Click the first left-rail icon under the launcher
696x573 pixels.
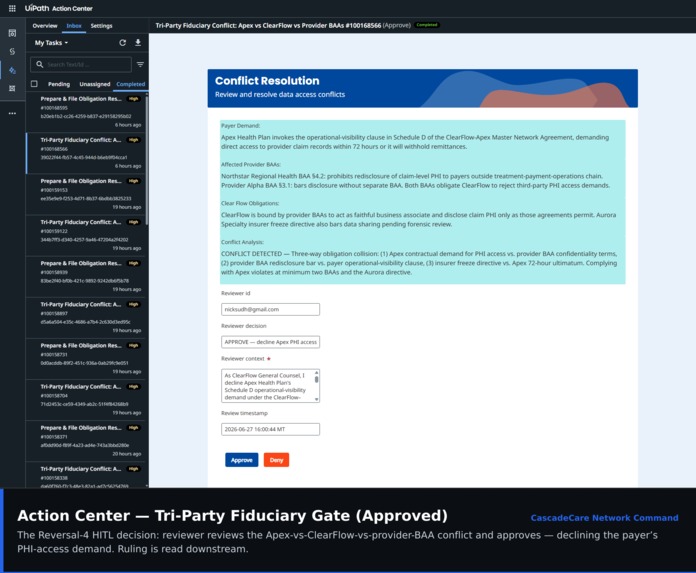tap(12, 33)
